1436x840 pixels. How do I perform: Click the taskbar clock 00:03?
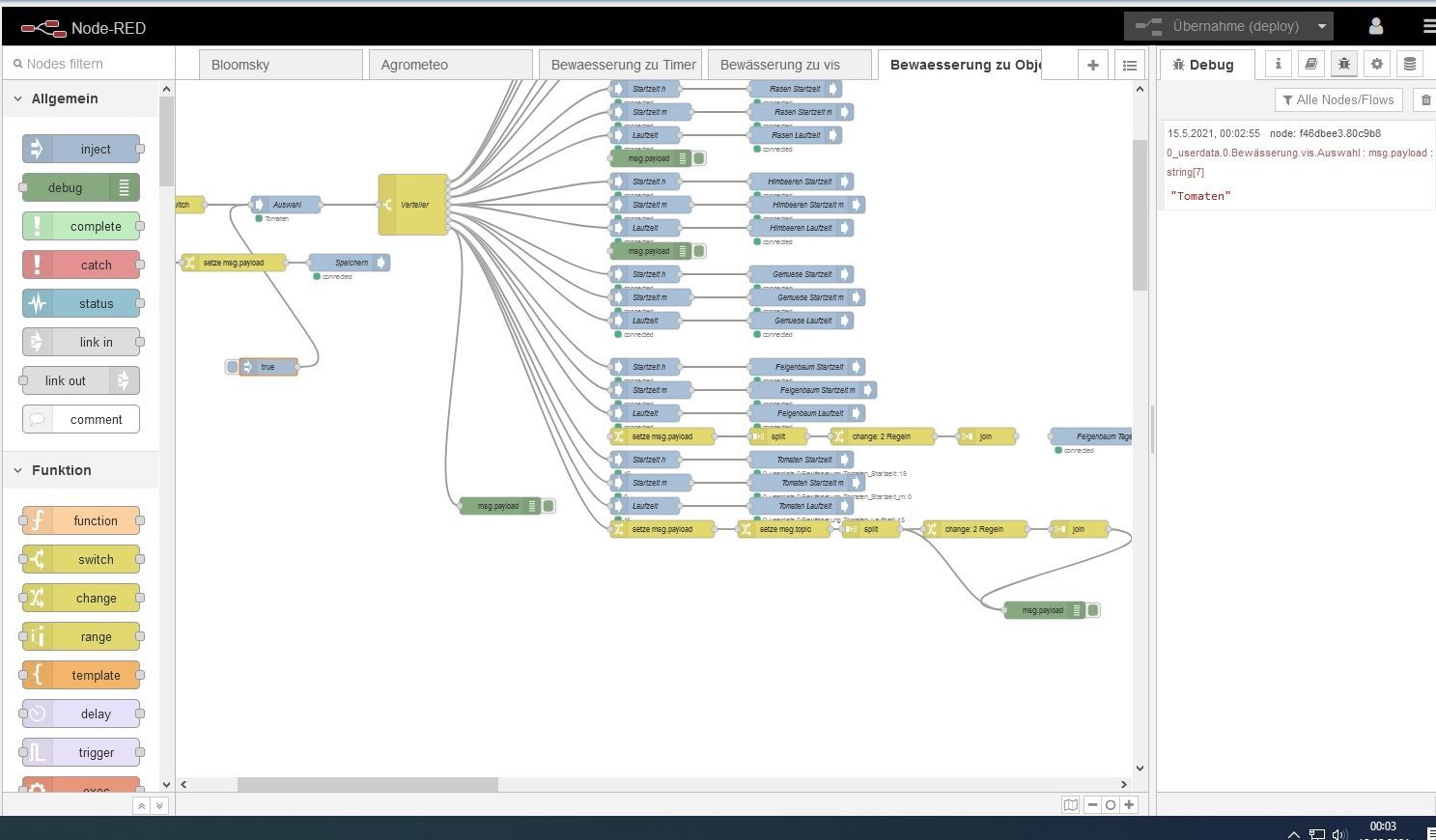[x=1383, y=826]
